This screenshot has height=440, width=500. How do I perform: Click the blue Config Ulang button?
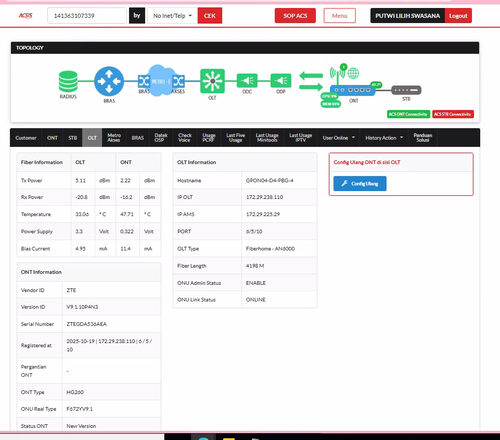pyautogui.click(x=360, y=184)
